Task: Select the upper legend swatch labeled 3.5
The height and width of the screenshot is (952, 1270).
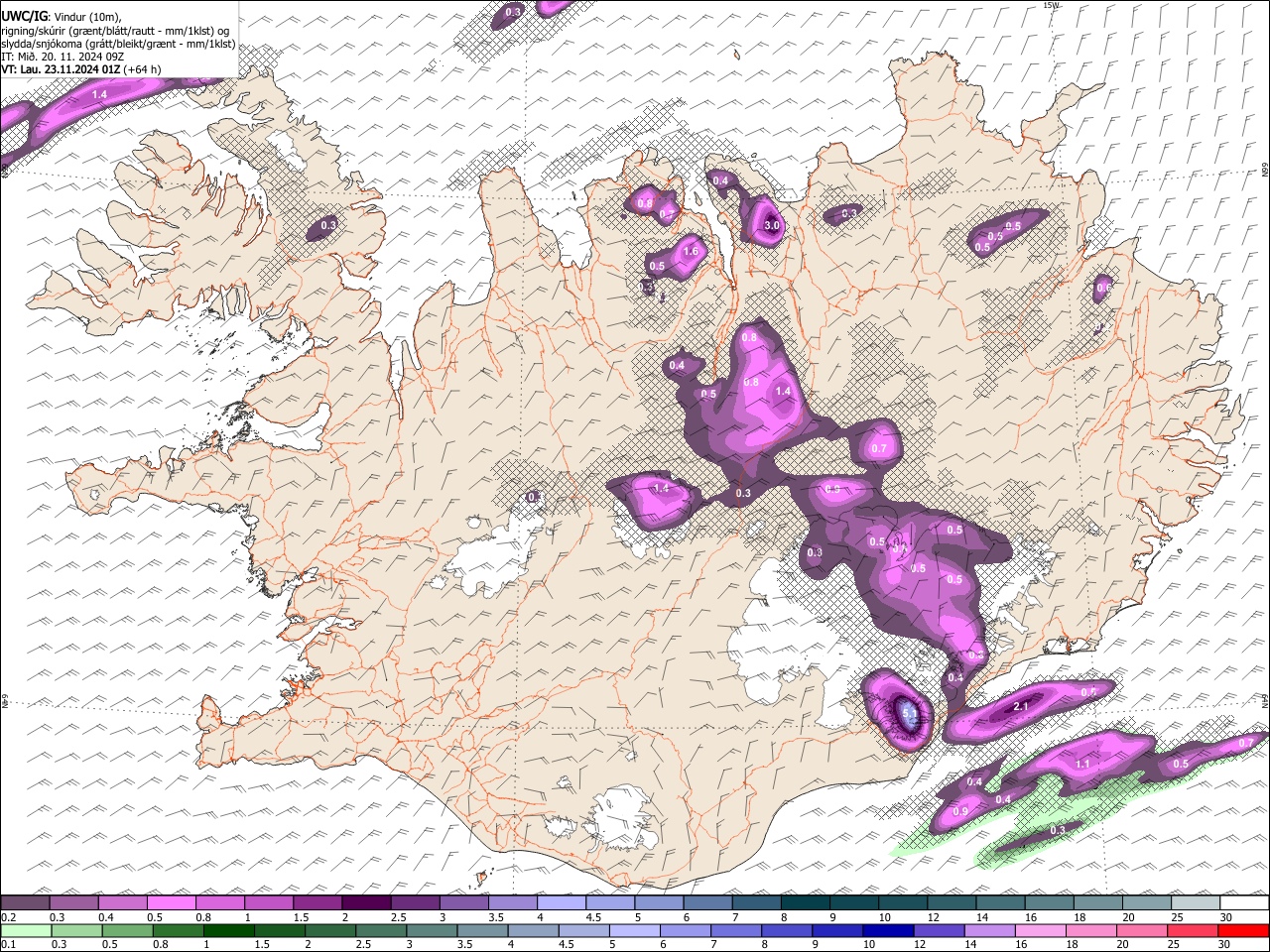Action: coord(512,902)
